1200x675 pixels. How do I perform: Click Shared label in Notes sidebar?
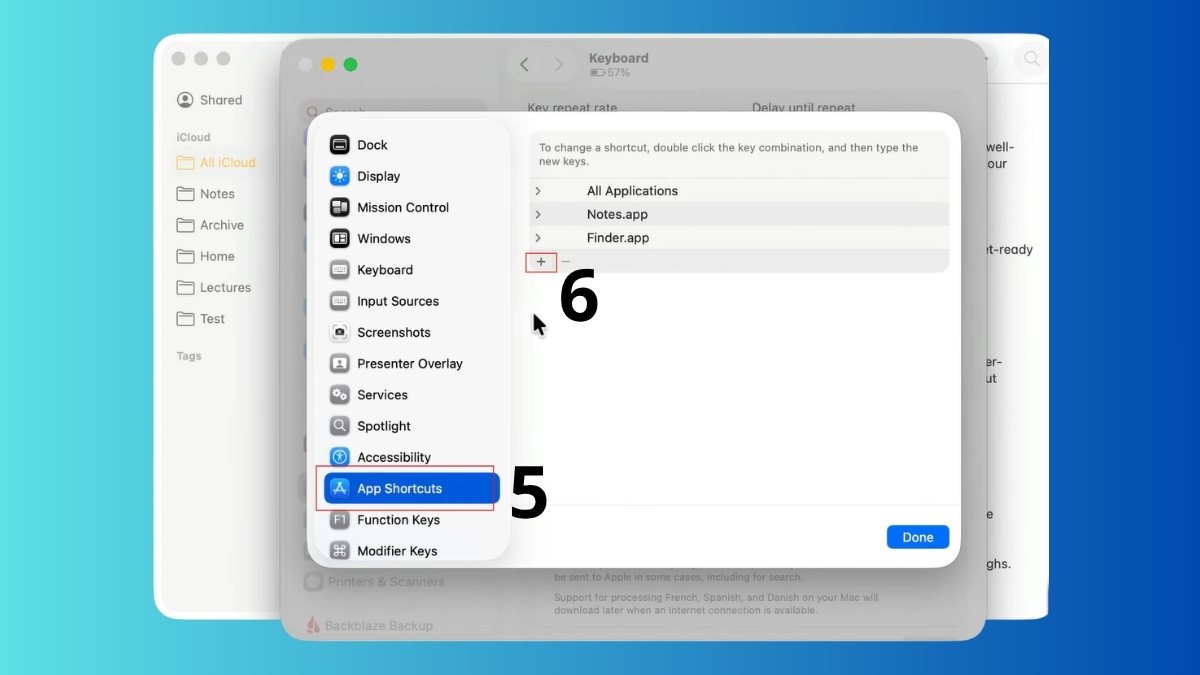tap(221, 100)
